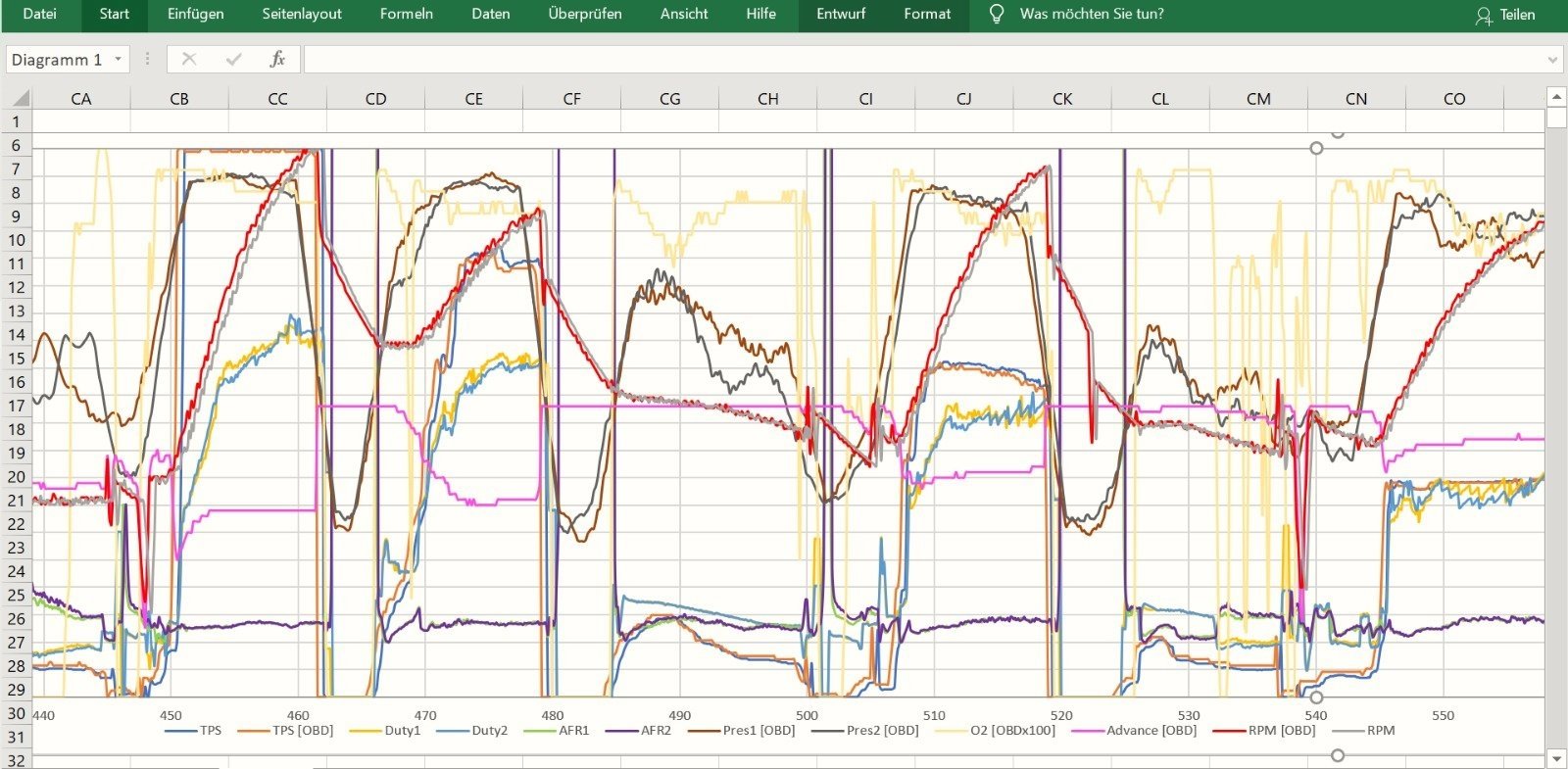Image resolution: width=1568 pixels, height=769 pixels.
Task: Select column header CG
Action: coord(669,99)
